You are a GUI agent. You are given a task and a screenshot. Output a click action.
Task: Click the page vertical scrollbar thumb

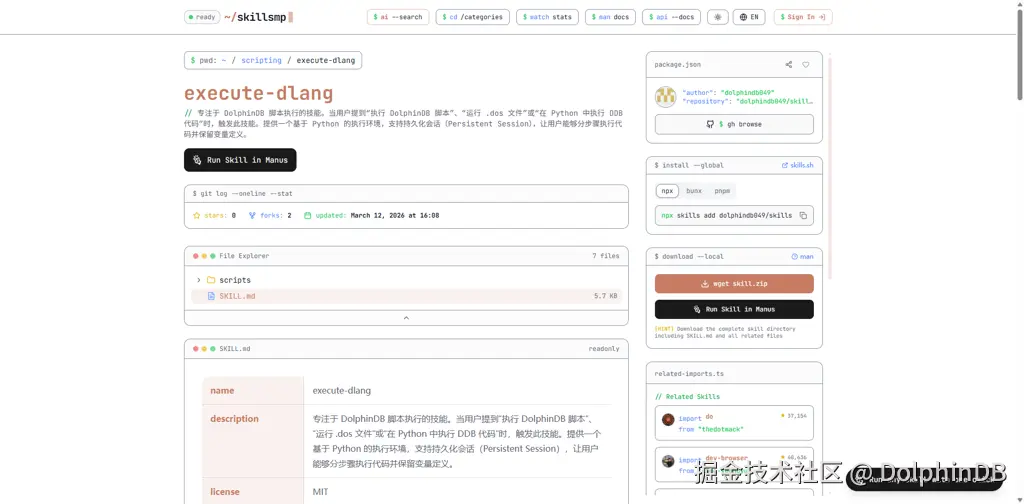click(x=1019, y=55)
